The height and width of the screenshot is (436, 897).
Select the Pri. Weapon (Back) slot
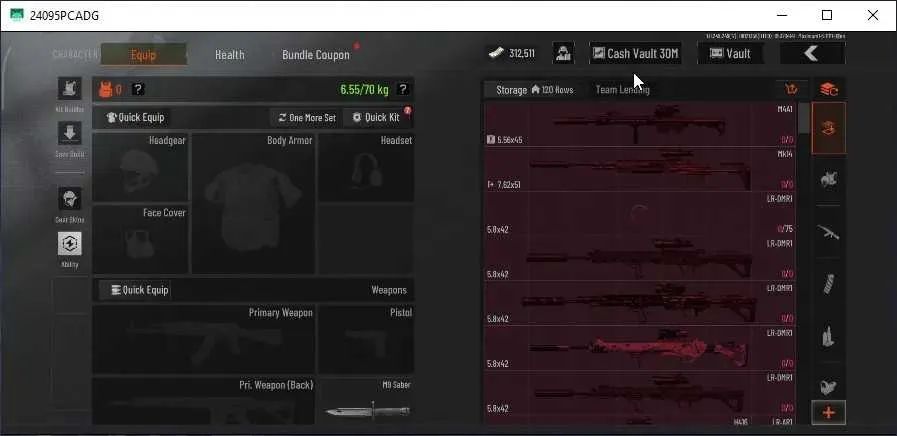tap(204, 401)
